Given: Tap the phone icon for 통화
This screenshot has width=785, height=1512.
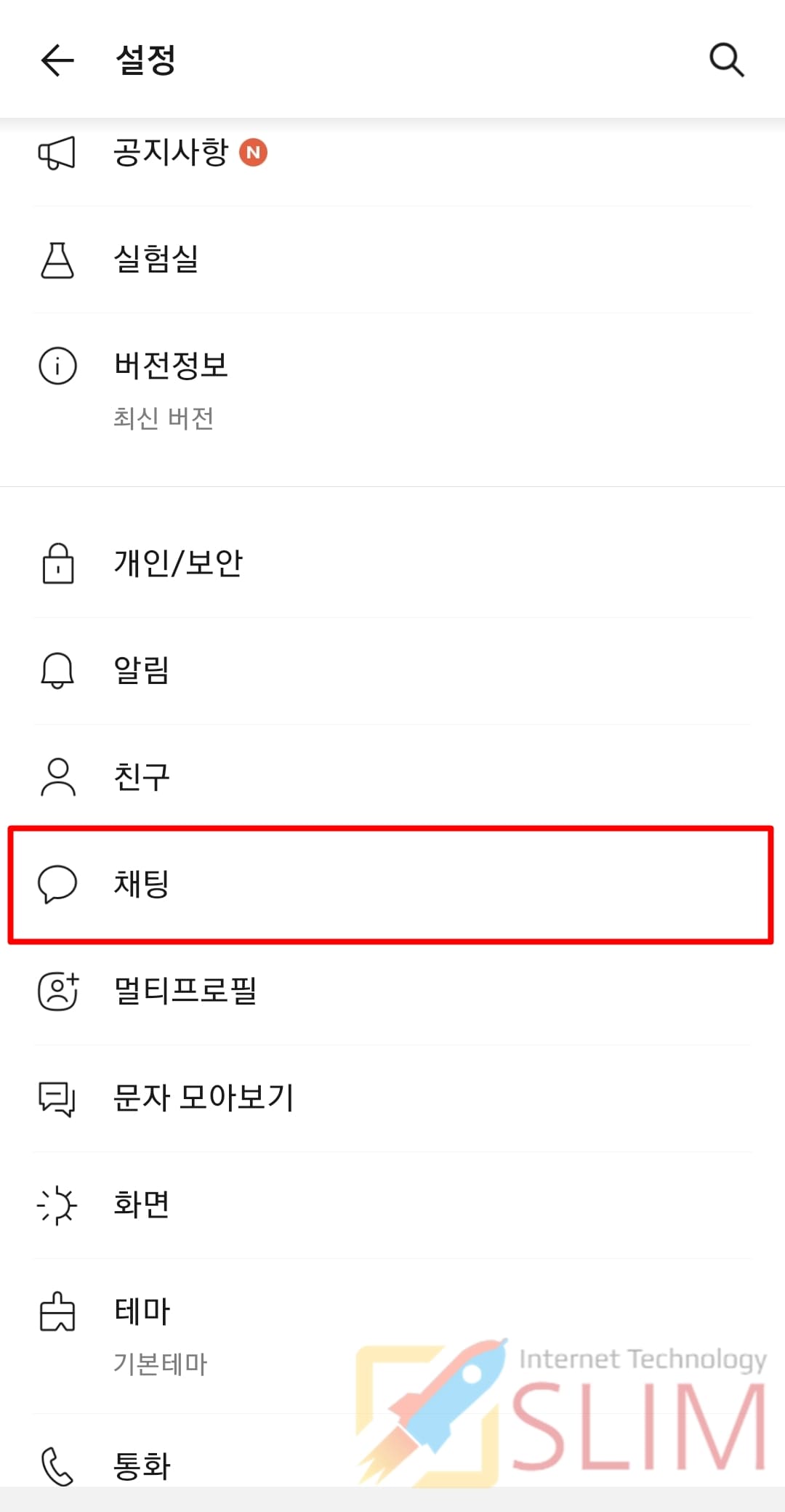Looking at the screenshot, I should (57, 1466).
